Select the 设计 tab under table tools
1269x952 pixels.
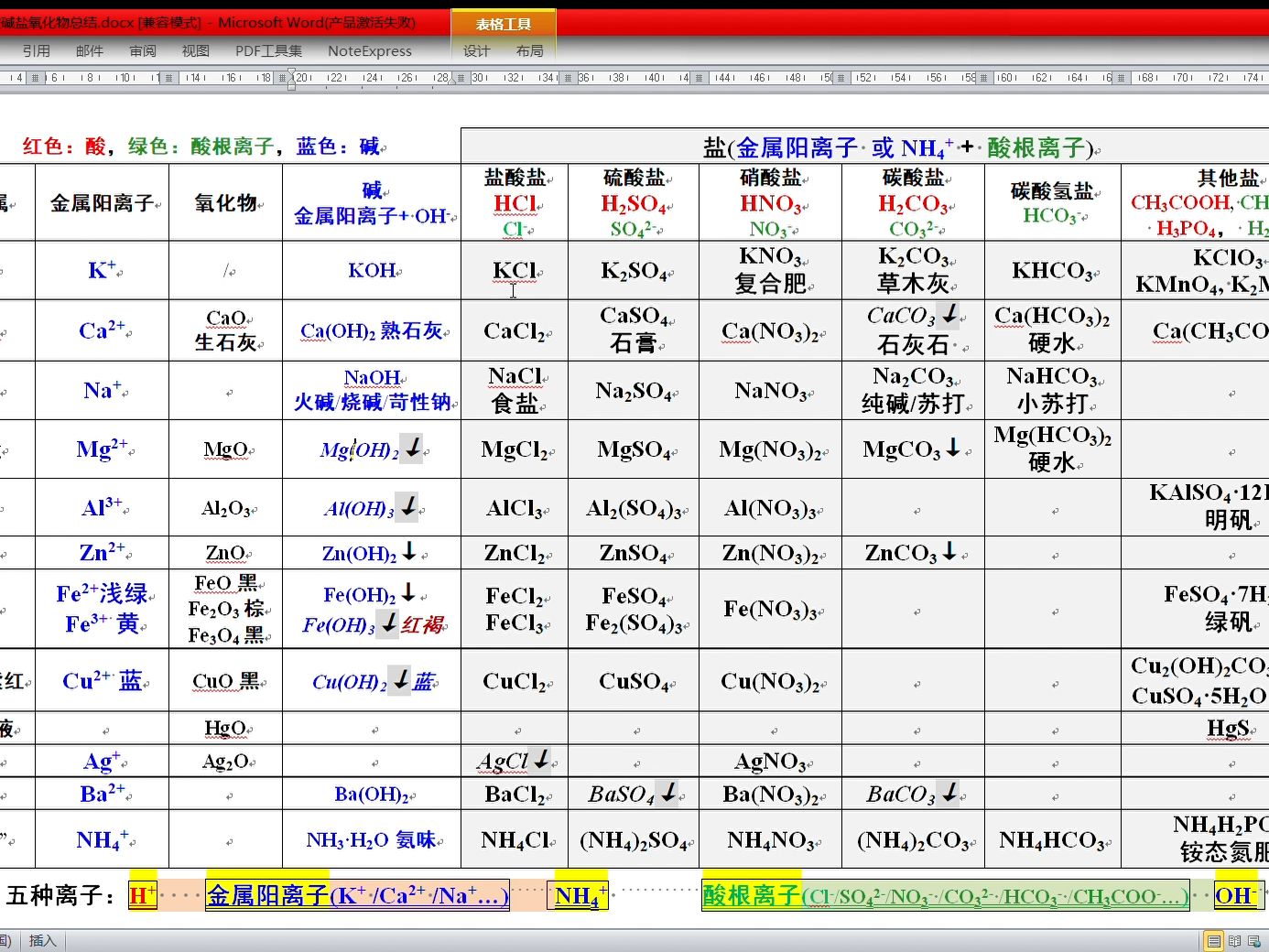coord(476,51)
